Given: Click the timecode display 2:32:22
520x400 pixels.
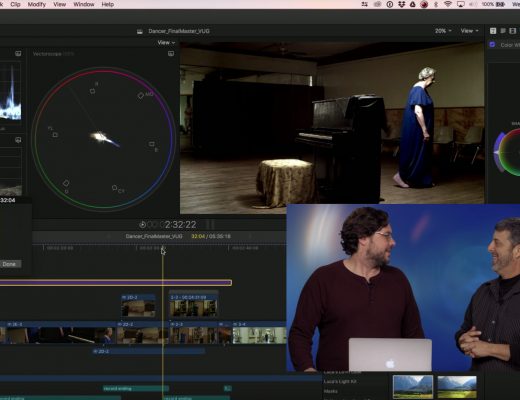Looking at the screenshot, I should tap(180, 225).
